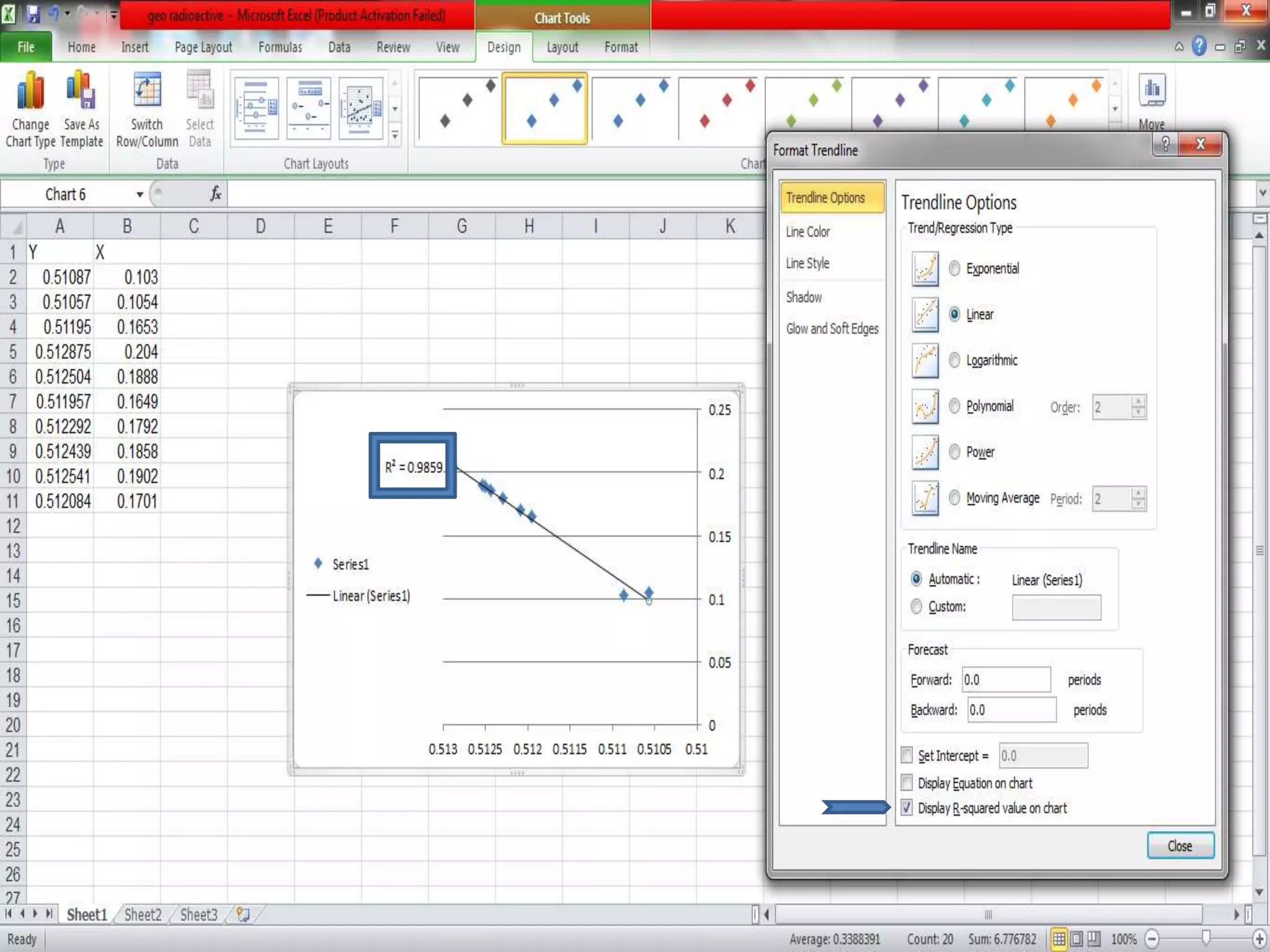Open the Layout ribbon tab
1270x952 pixels.
562,47
